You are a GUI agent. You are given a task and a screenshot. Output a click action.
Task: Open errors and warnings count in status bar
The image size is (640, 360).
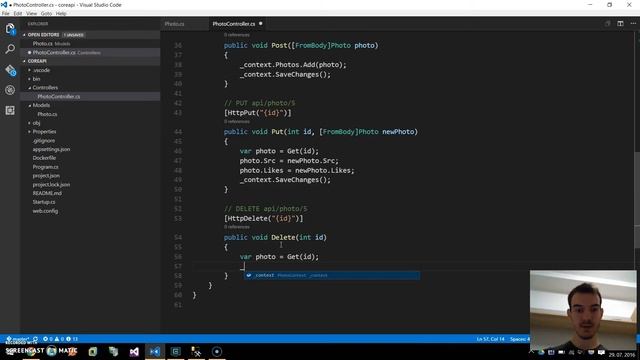(53, 339)
